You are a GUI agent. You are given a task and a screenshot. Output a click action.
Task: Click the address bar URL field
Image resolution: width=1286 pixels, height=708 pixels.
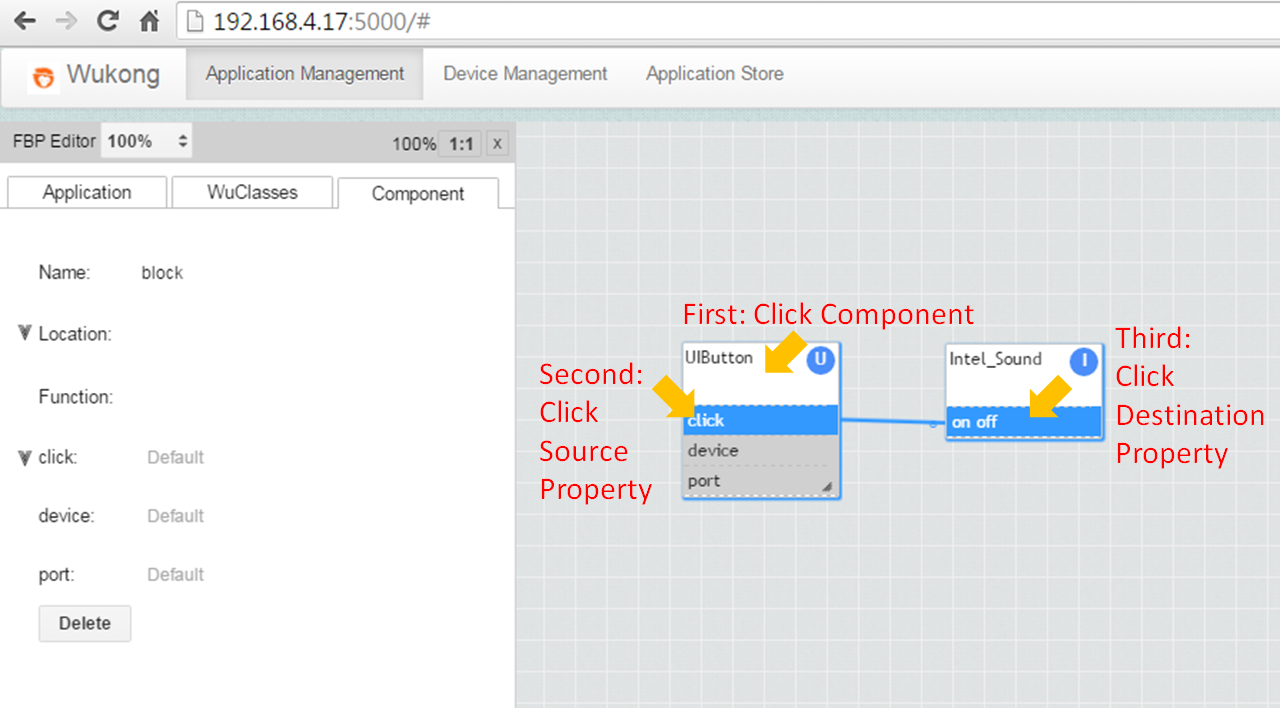[730, 20]
